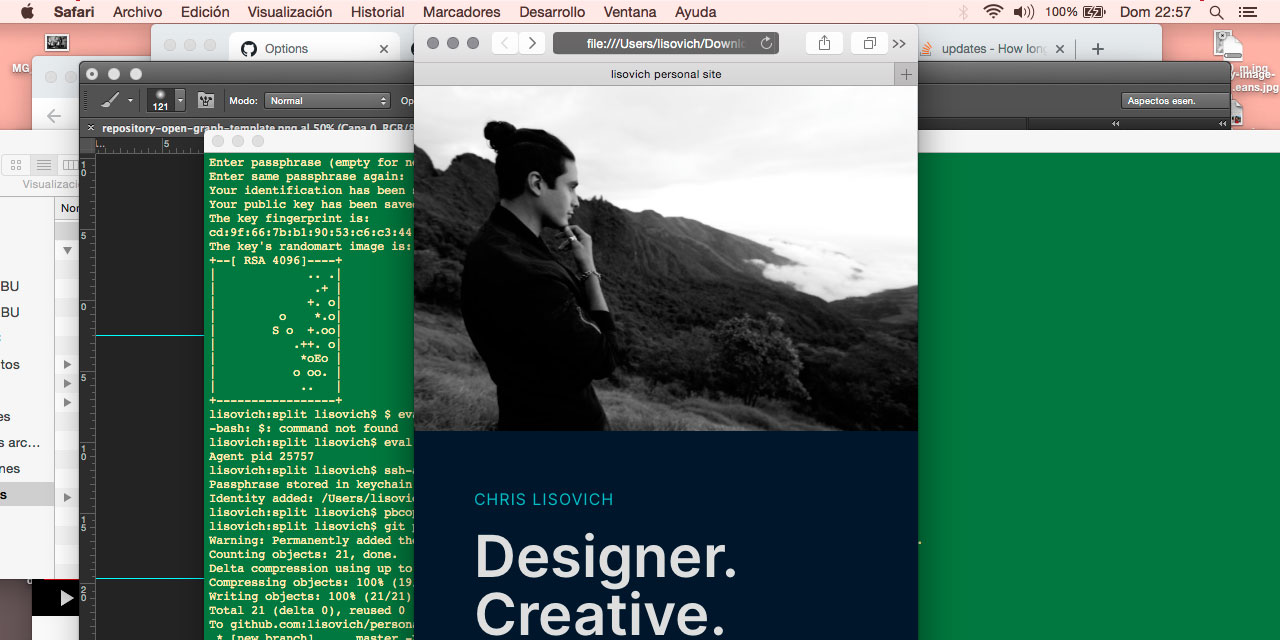The width and height of the screenshot is (1280, 640).
Task: Open the brush preset picker showing size 121
Action: click(x=160, y=100)
